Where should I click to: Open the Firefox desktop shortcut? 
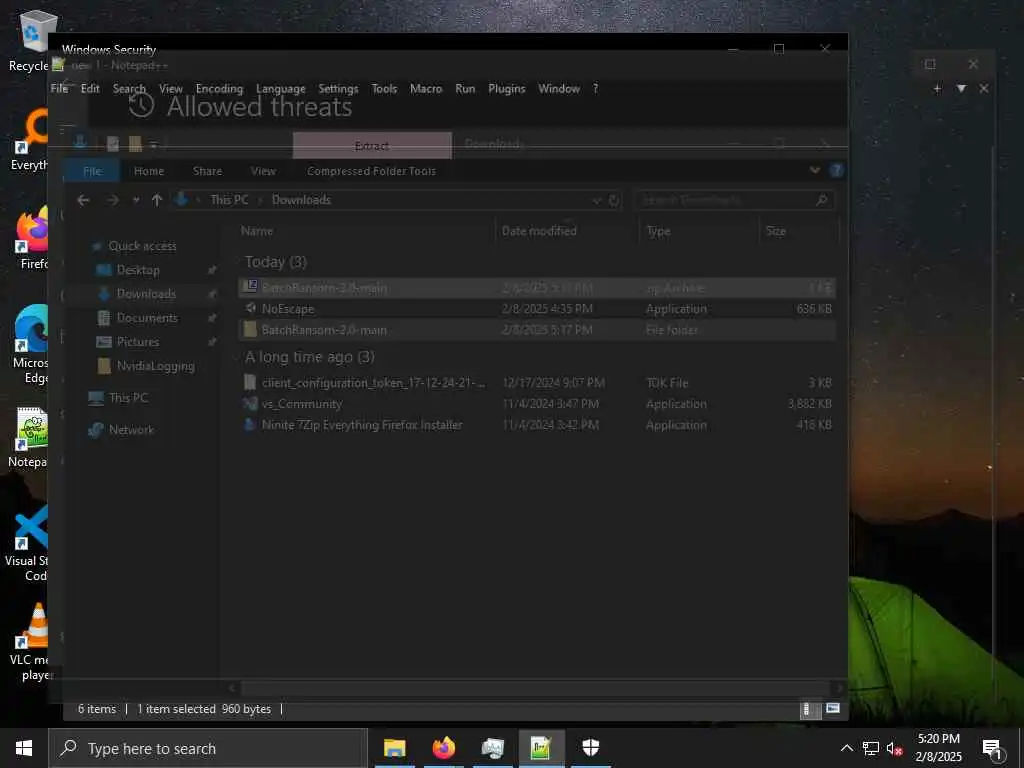point(29,238)
